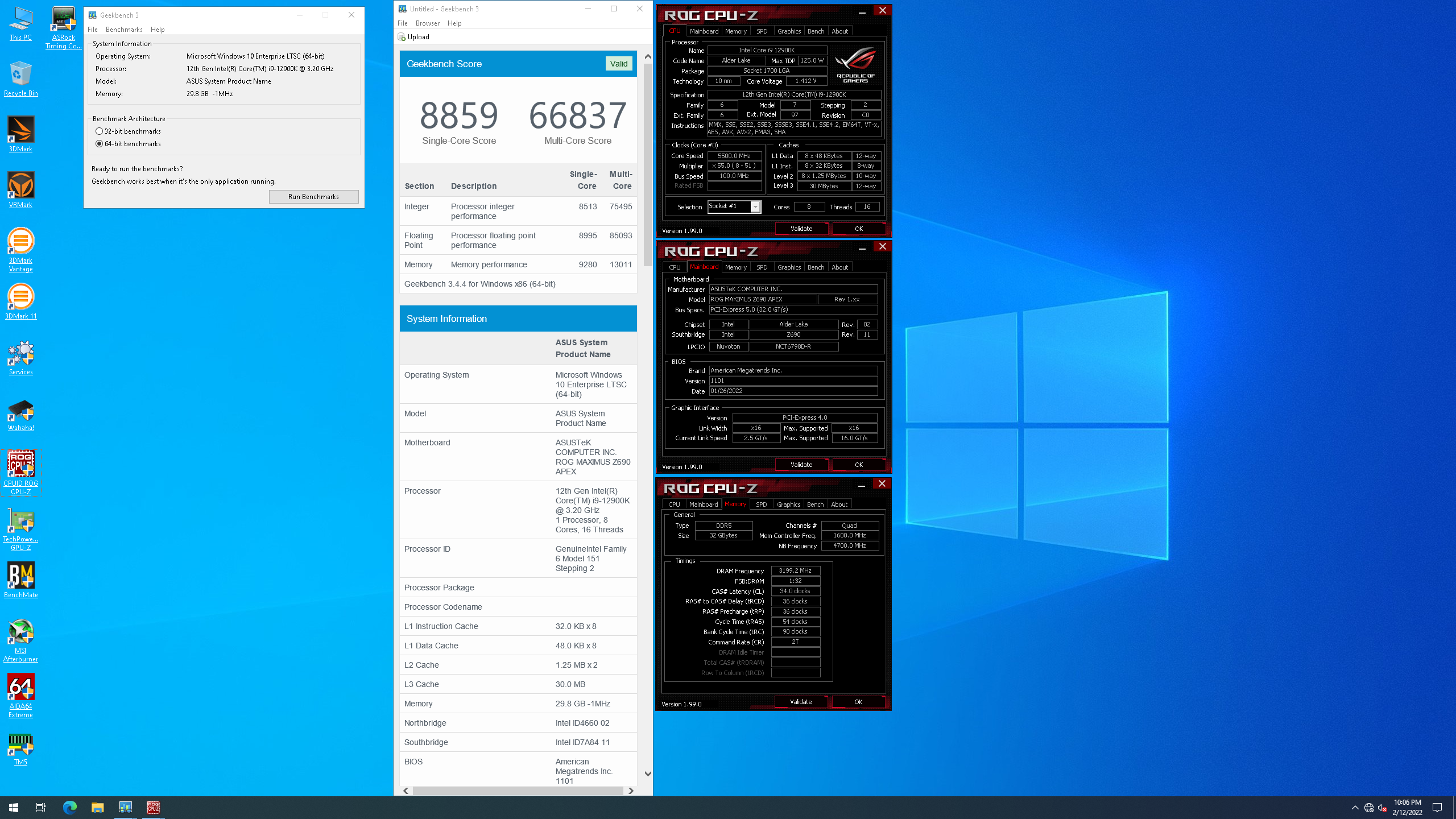Launch the 3DMark desktop shortcut
This screenshot has width=1456, height=819.
(20, 135)
